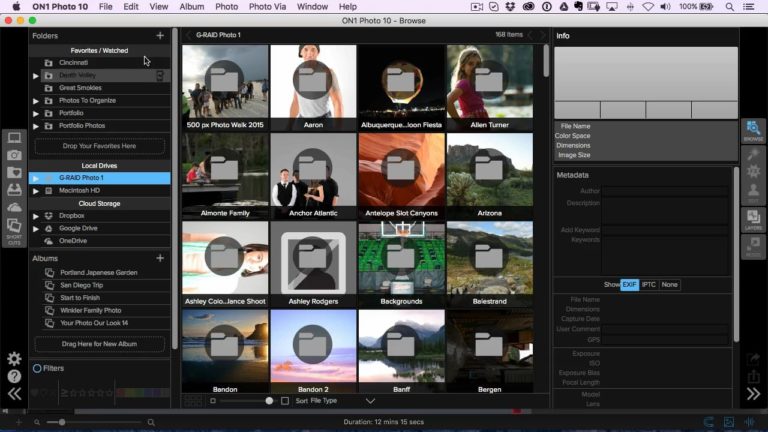
Task: Open the Local Drives shortcut icon
Action: (14, 190)
